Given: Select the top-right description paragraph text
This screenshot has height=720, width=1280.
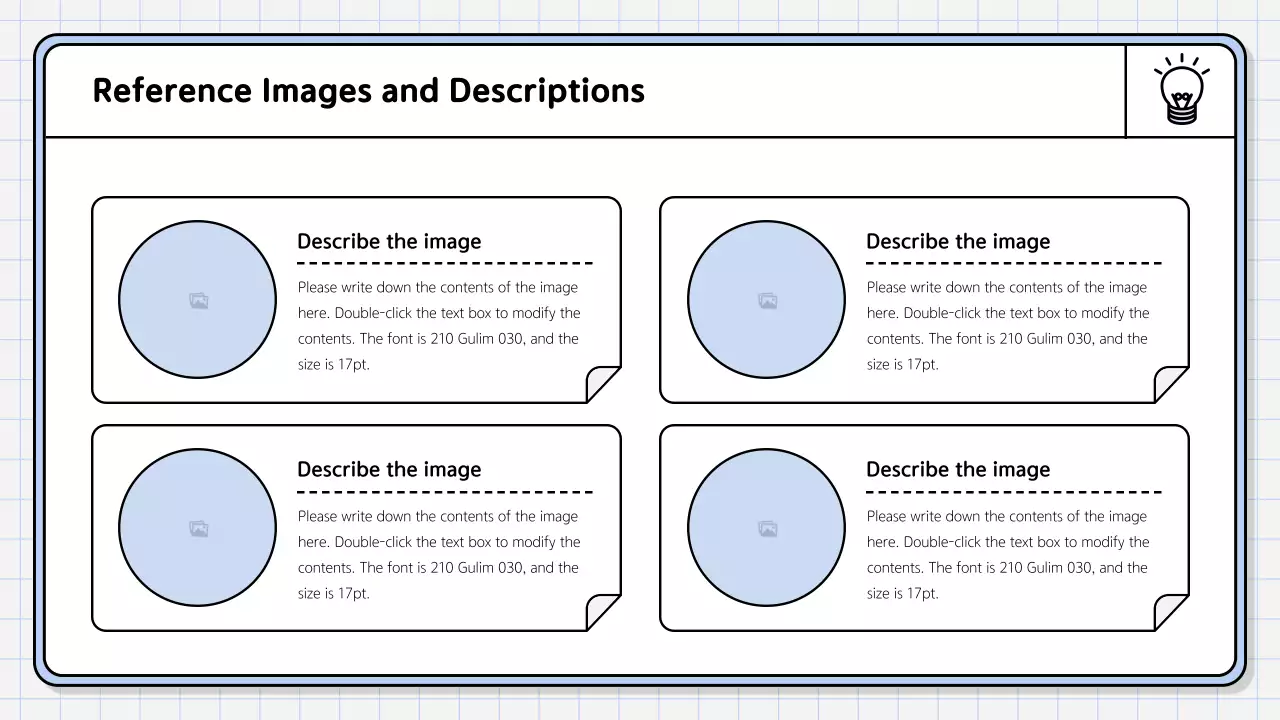Looking at the screenshot, I should (x=1005, y=325).
